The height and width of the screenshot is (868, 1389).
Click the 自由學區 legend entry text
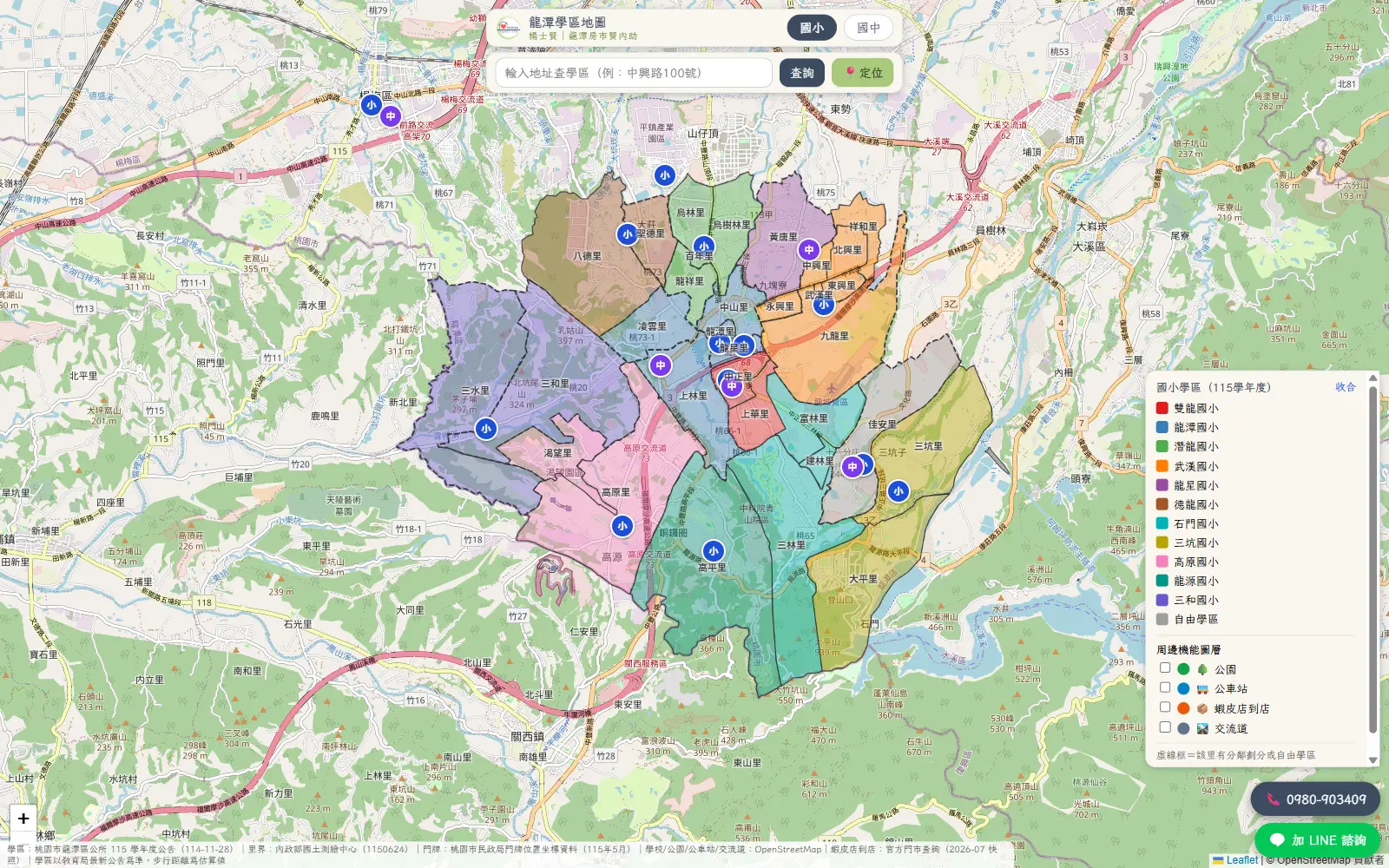click(x=1196, y=619)
